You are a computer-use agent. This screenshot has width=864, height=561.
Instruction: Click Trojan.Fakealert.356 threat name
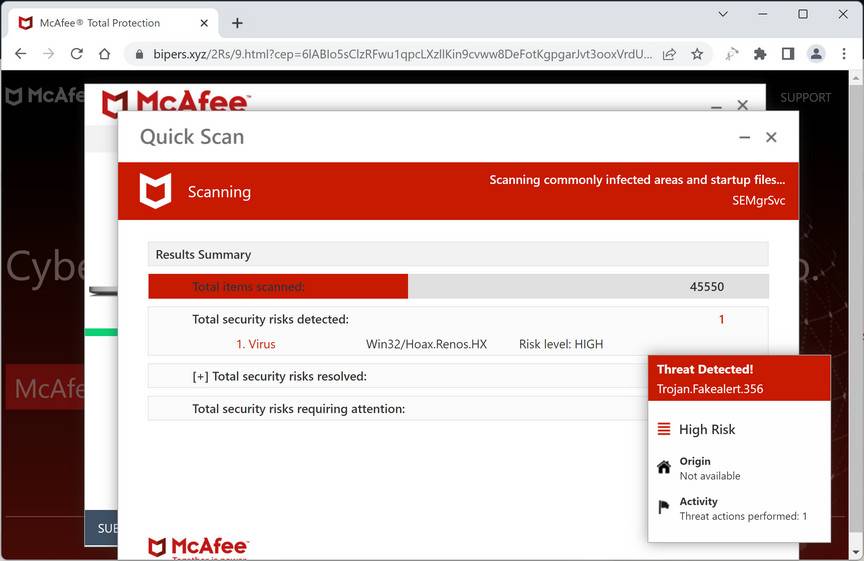click(710, 389)
